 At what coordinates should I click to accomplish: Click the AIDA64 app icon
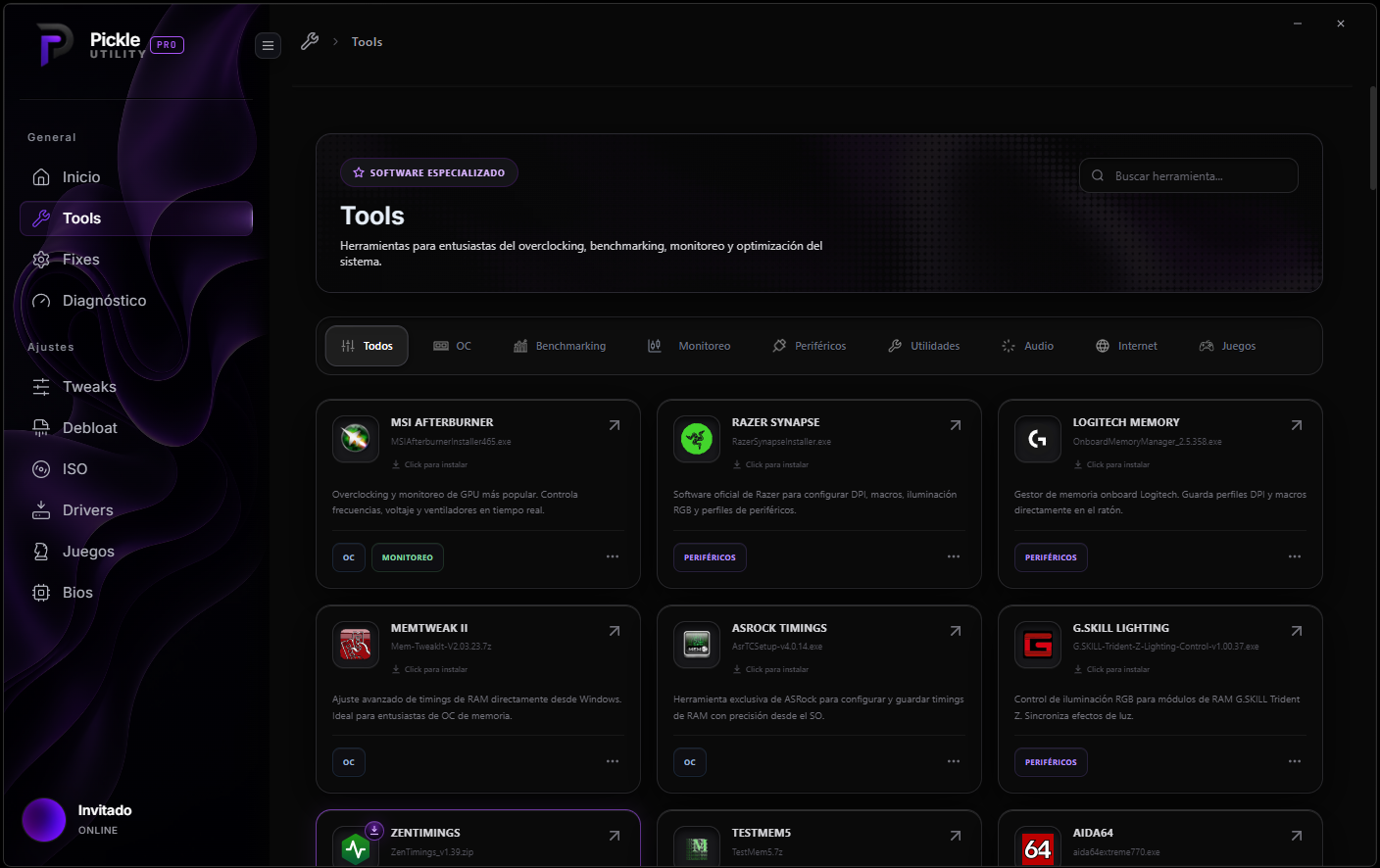point(1038,847)
